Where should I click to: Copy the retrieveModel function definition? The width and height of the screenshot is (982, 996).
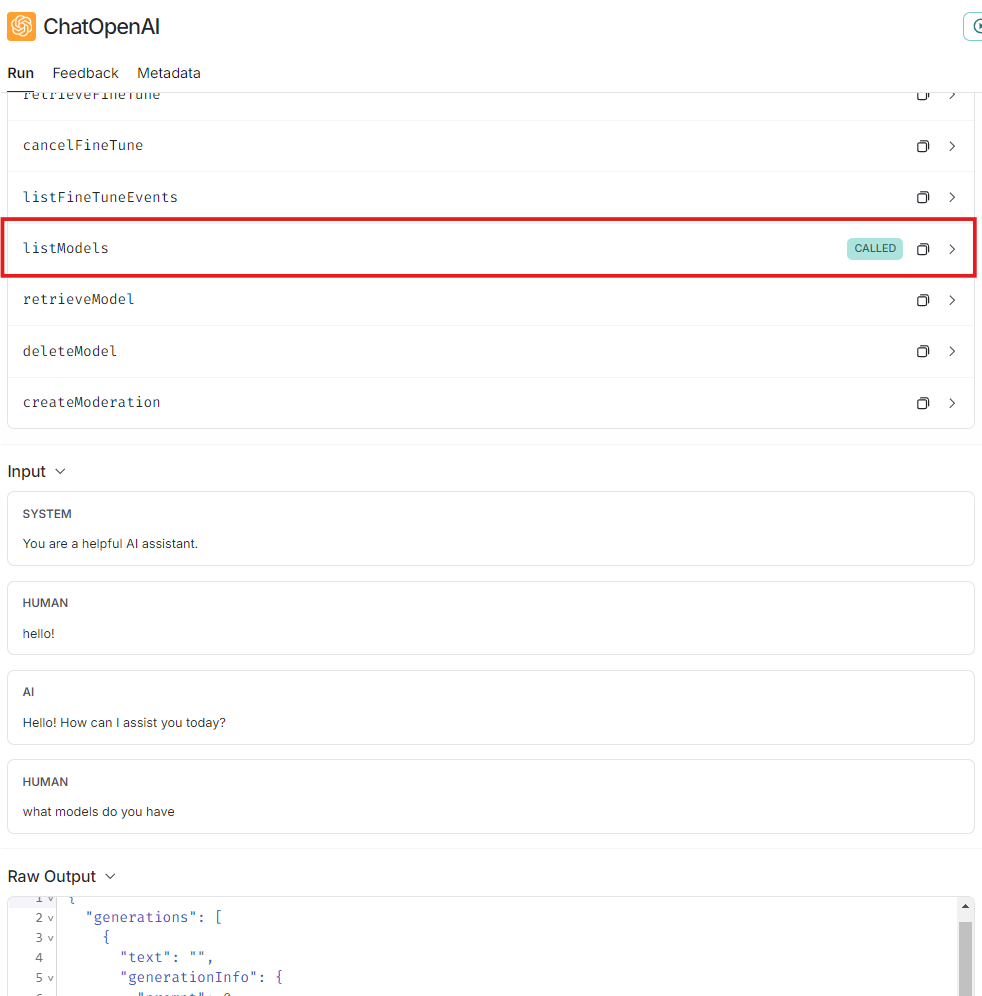922,300
